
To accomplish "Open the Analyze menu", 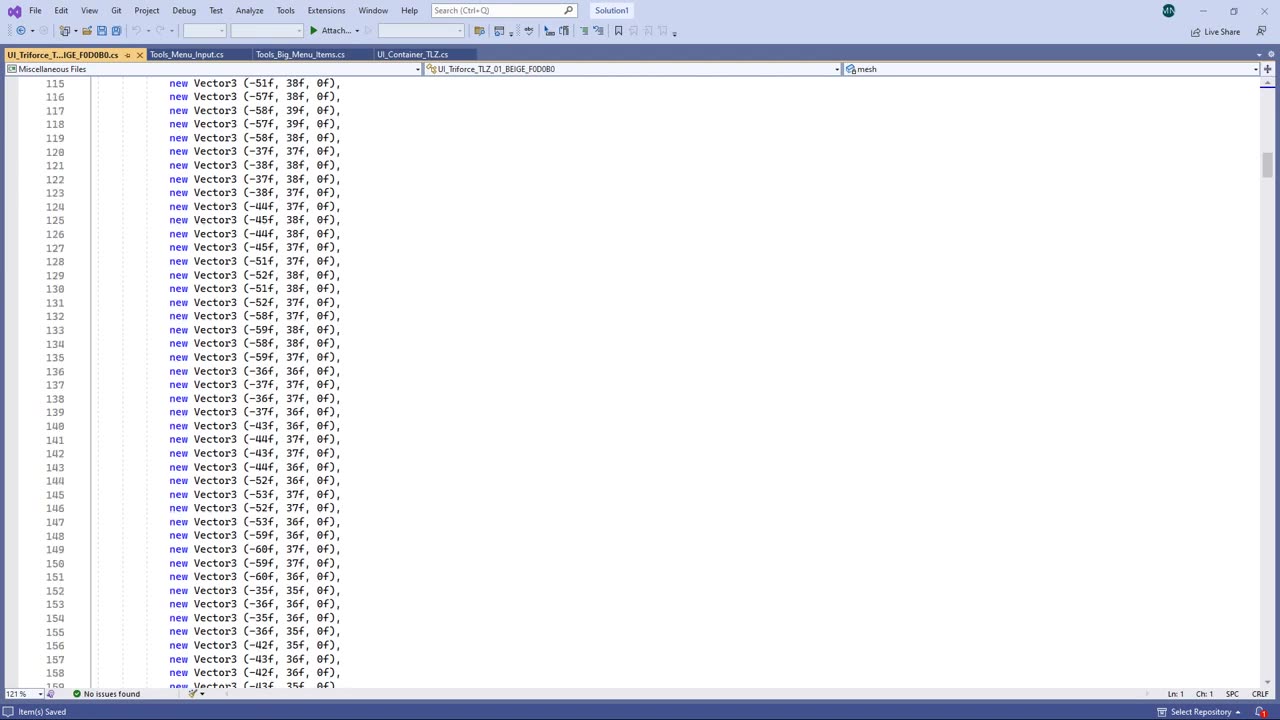I will tap(250, 11).
